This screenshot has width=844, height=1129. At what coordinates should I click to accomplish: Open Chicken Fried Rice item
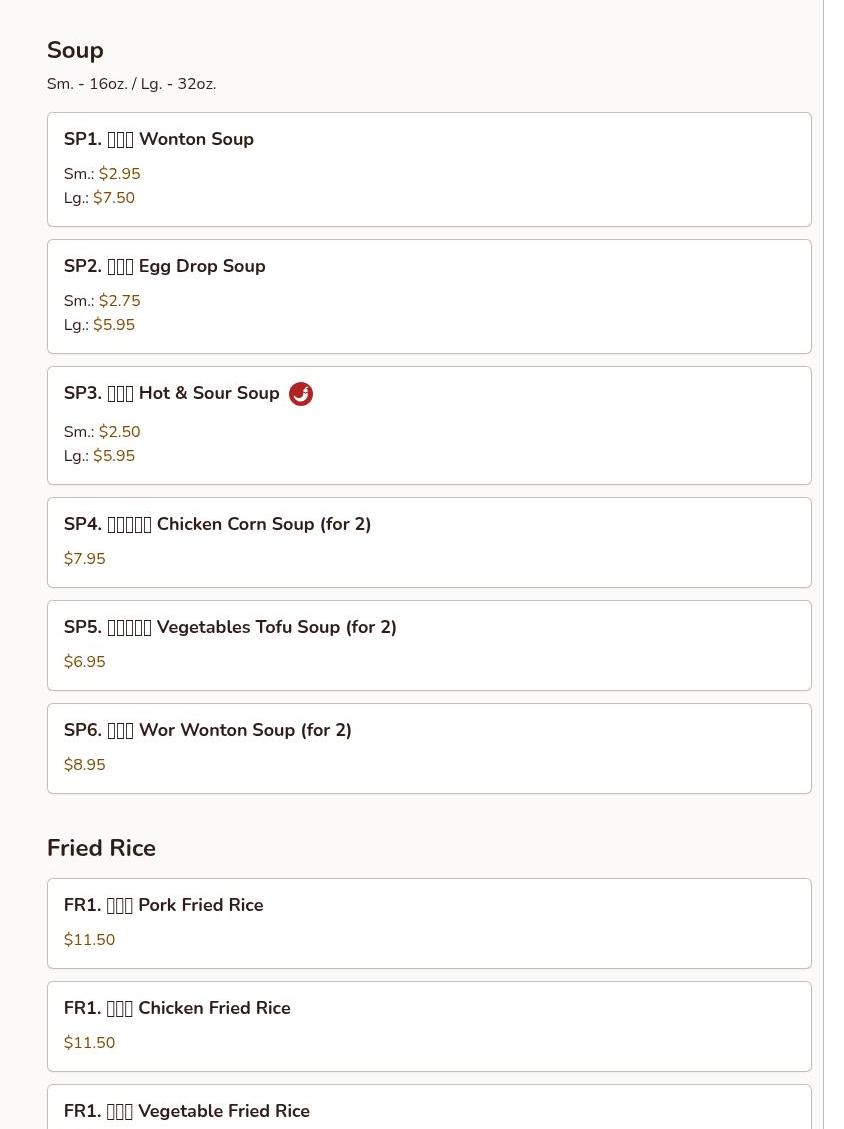point(429,1026)
